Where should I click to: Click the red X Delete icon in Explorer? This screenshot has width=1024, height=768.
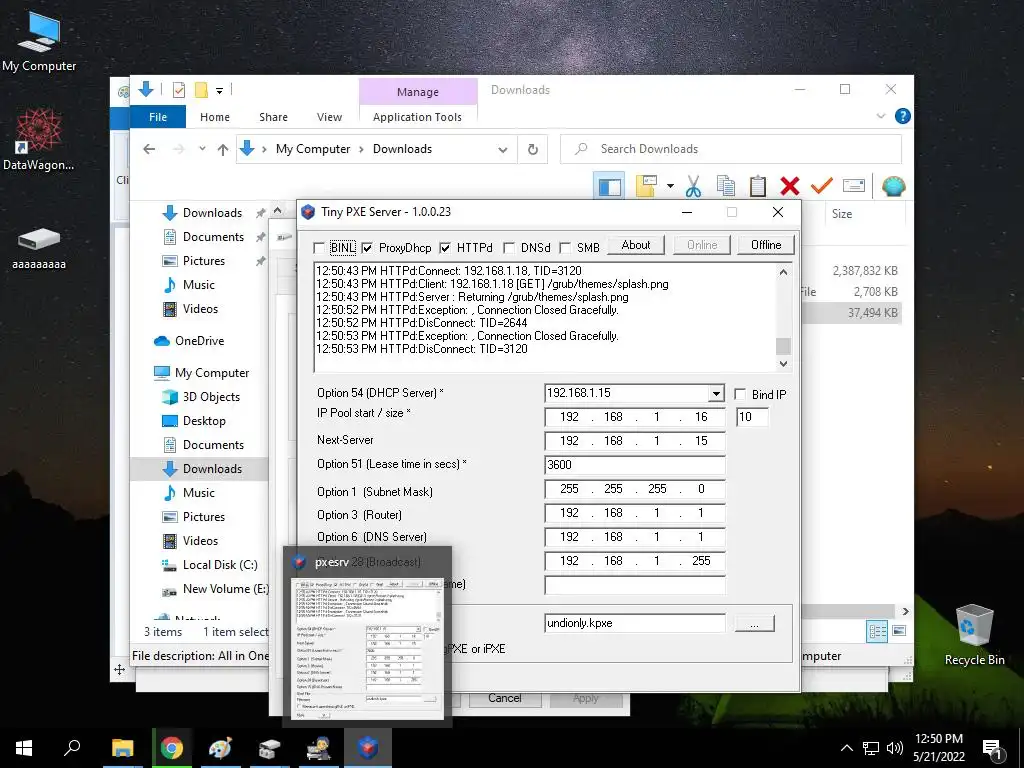click(x=790, y=186)
